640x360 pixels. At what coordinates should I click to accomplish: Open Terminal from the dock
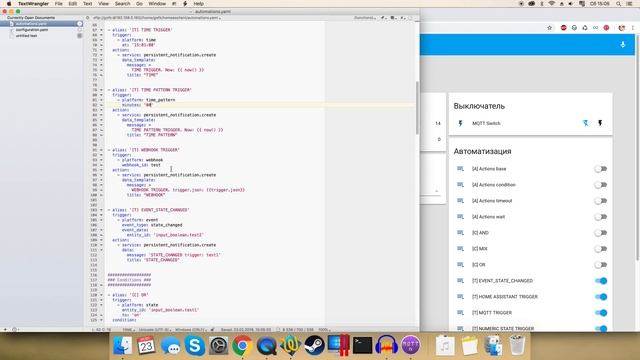pos(362,345)
